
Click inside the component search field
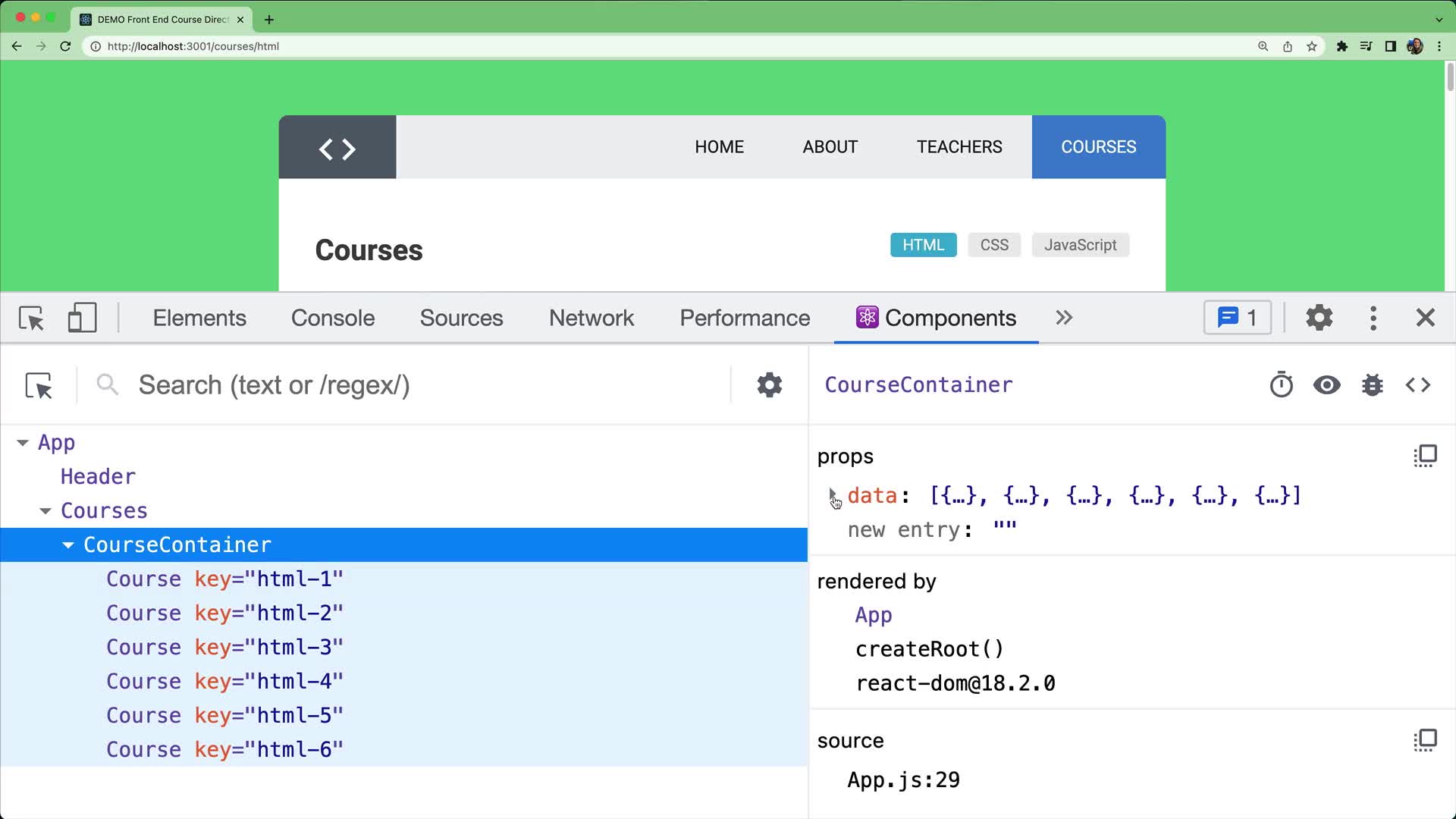303,384
